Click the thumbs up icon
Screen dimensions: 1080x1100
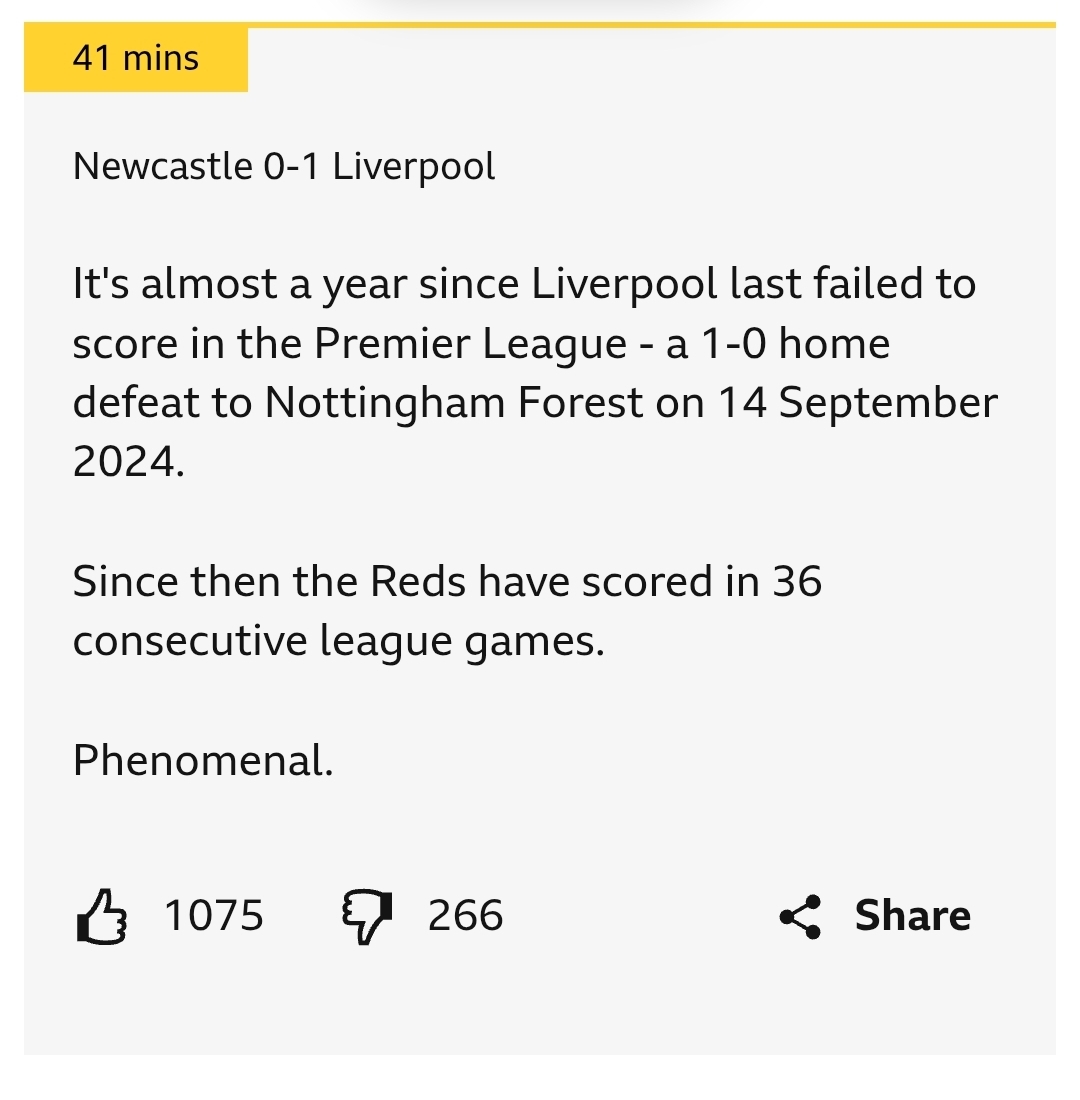point(101,916)
